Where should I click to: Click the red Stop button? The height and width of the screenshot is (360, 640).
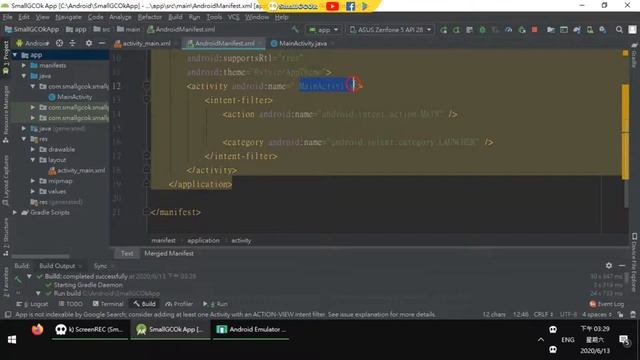point(534,30)
